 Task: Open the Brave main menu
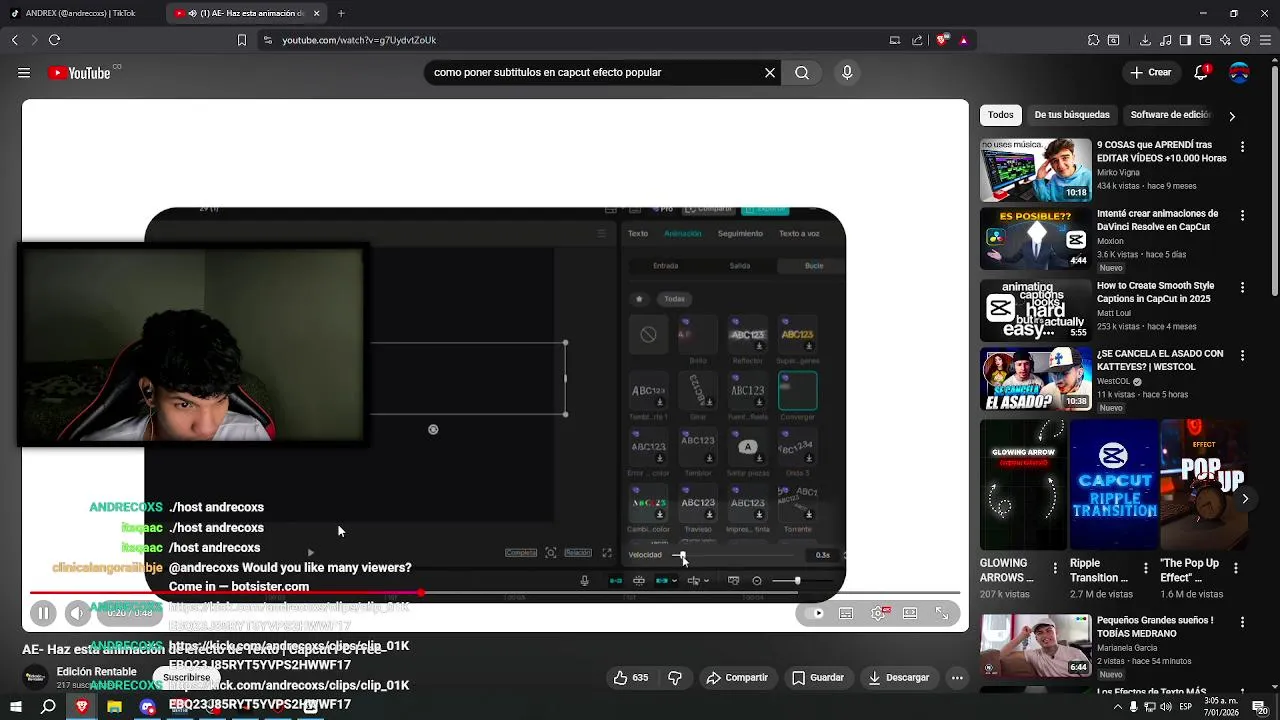(x=1265, y=40)
